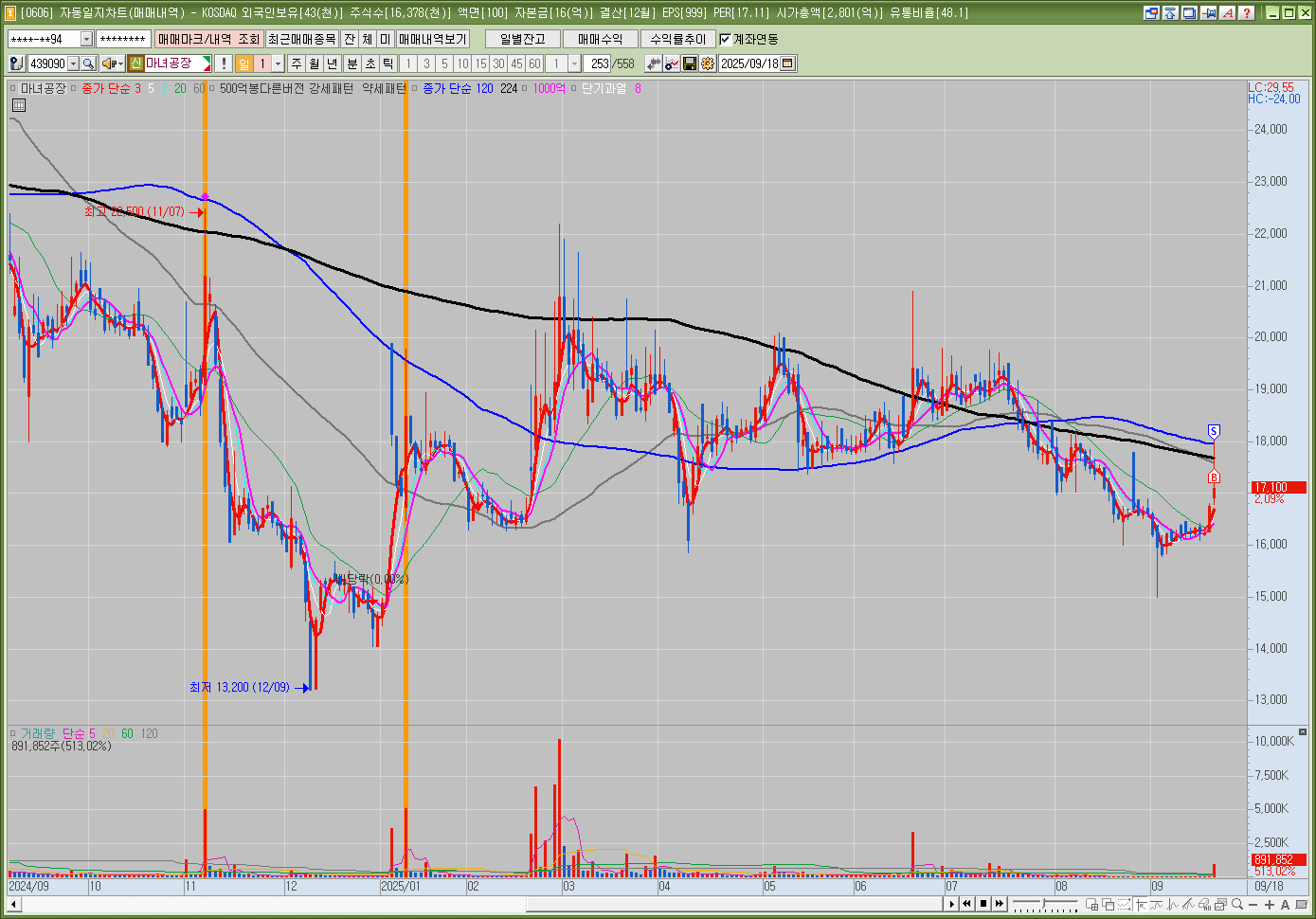Switch to 틱 tick chart

(388, 63)
